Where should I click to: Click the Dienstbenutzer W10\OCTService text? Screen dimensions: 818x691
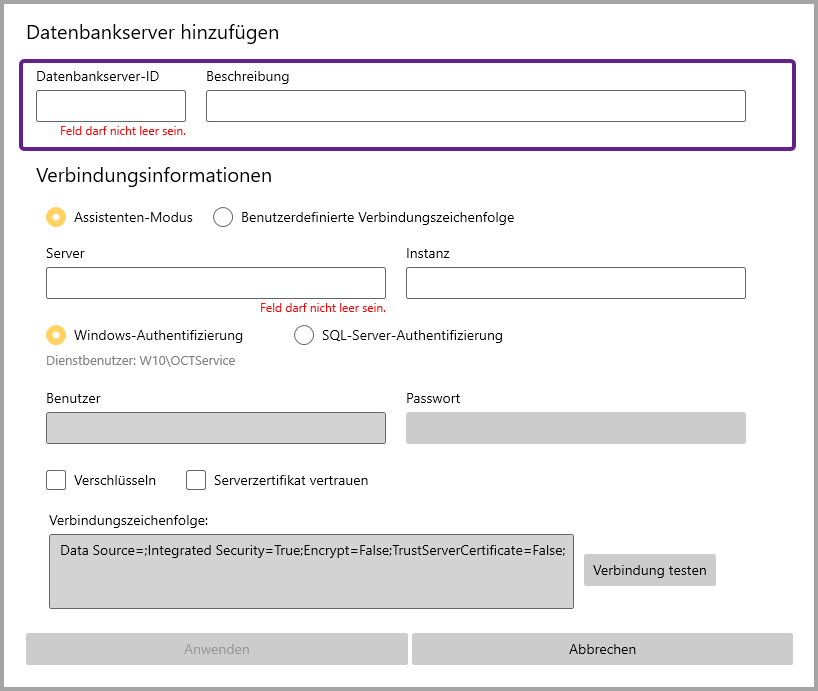(141, 360)
